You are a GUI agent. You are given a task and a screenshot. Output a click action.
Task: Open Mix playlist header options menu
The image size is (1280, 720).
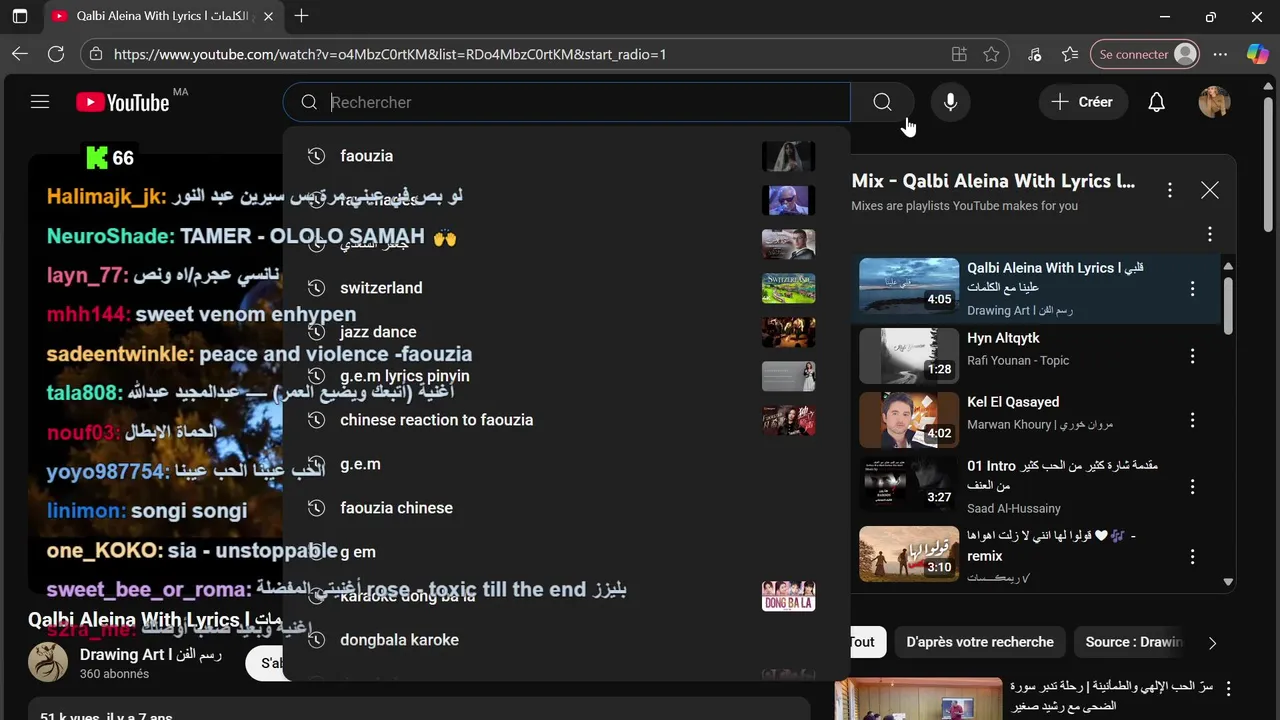[1170, 190]
